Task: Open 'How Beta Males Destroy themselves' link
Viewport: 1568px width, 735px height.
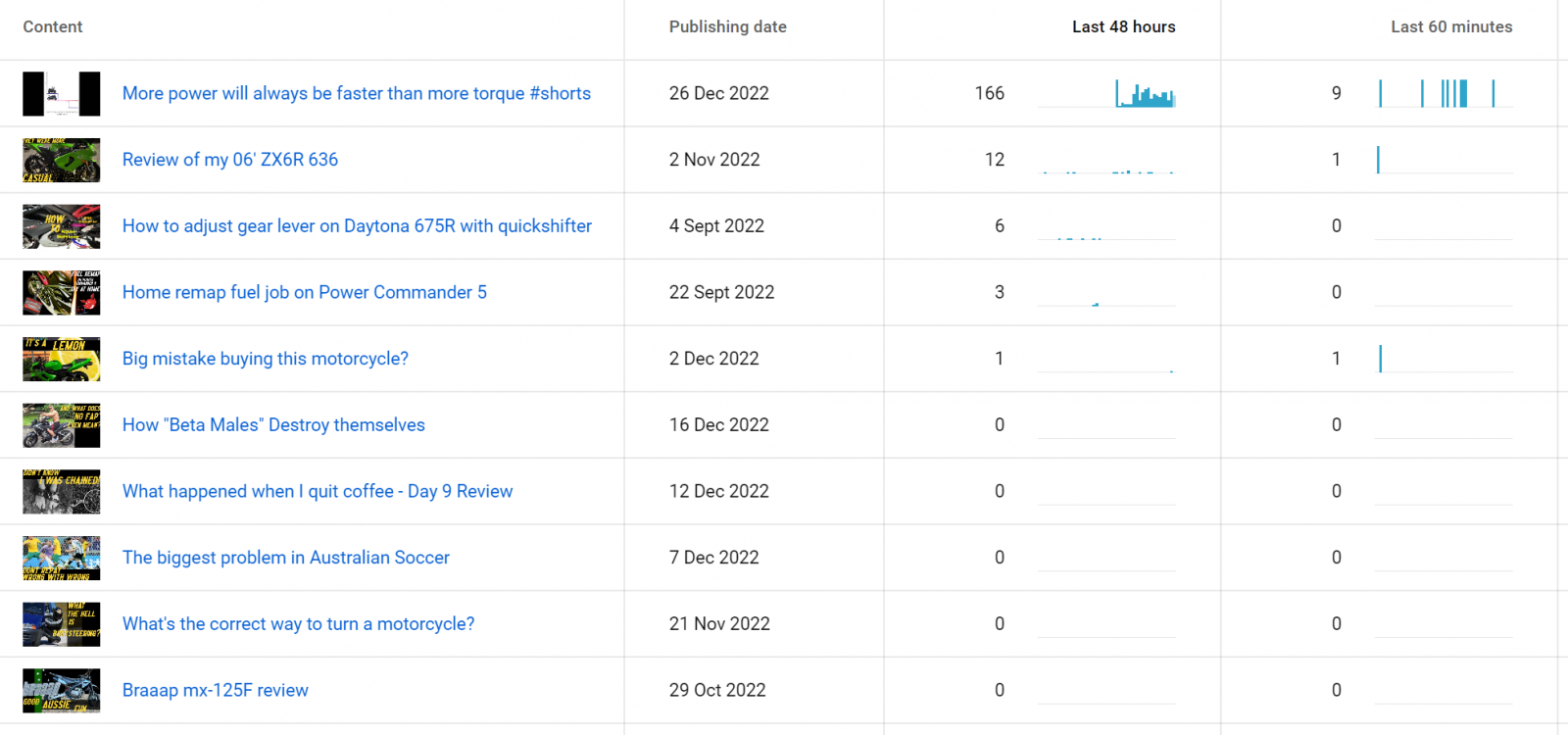Action: pyautogui.click(x=273, y=425)
